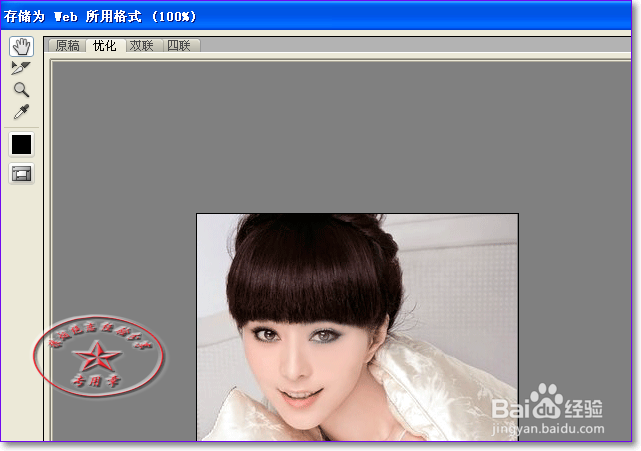Switch to the 原稿 tab

[x=67, y=45]
